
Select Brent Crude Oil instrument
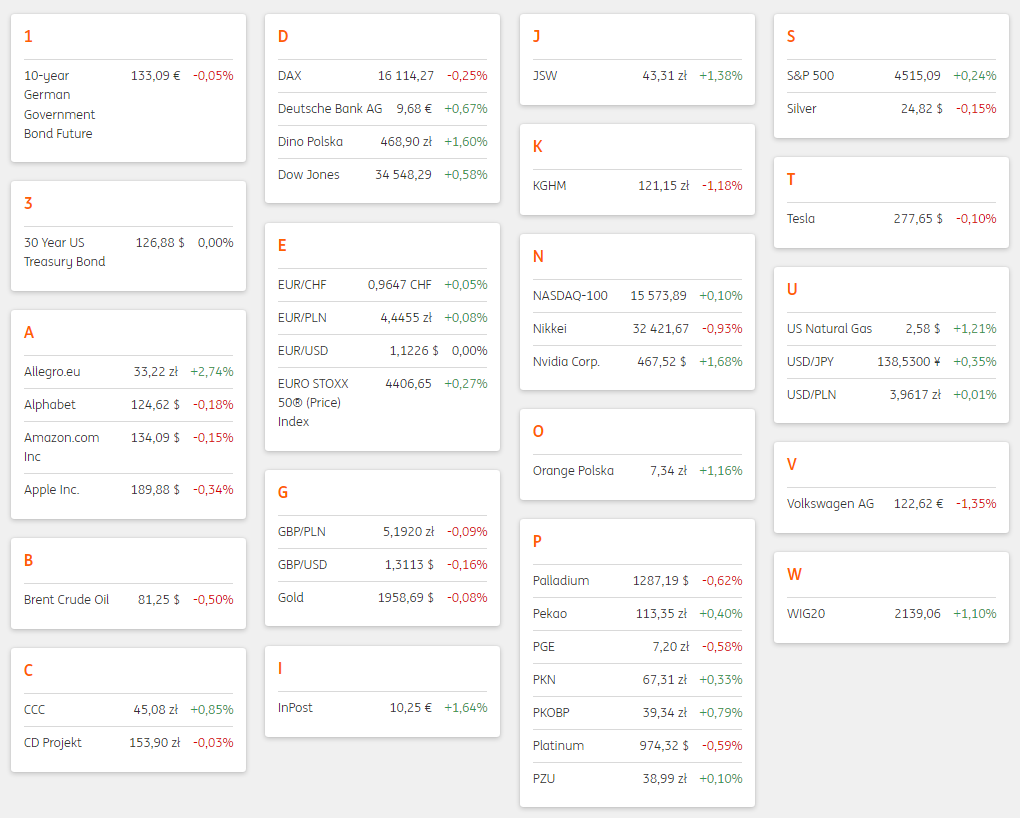(66, 600)
